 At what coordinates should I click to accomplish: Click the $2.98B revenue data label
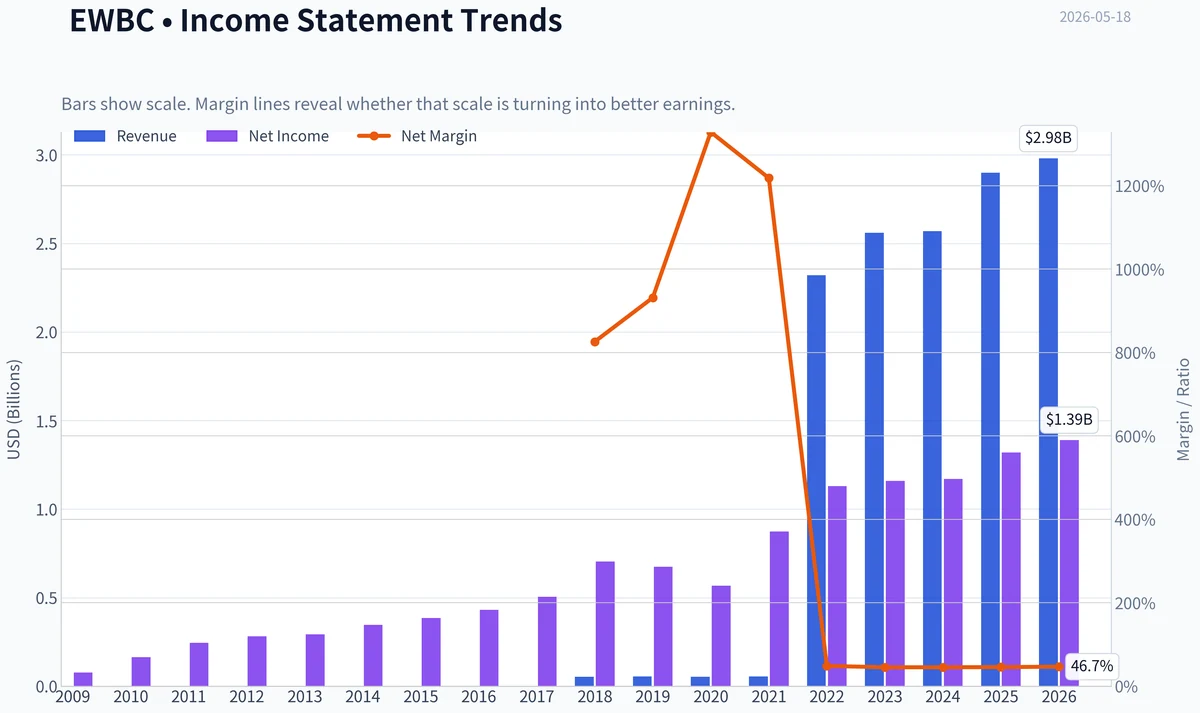(1048, 139)
